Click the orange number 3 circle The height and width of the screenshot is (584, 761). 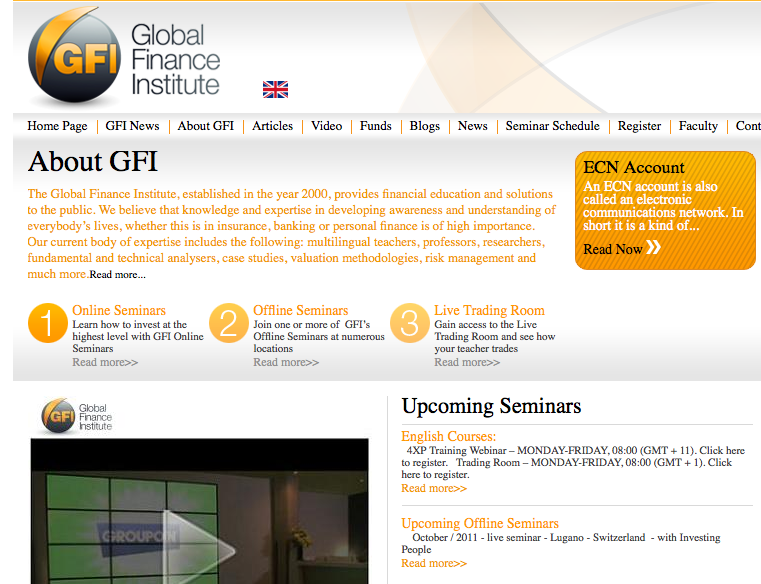410,323
